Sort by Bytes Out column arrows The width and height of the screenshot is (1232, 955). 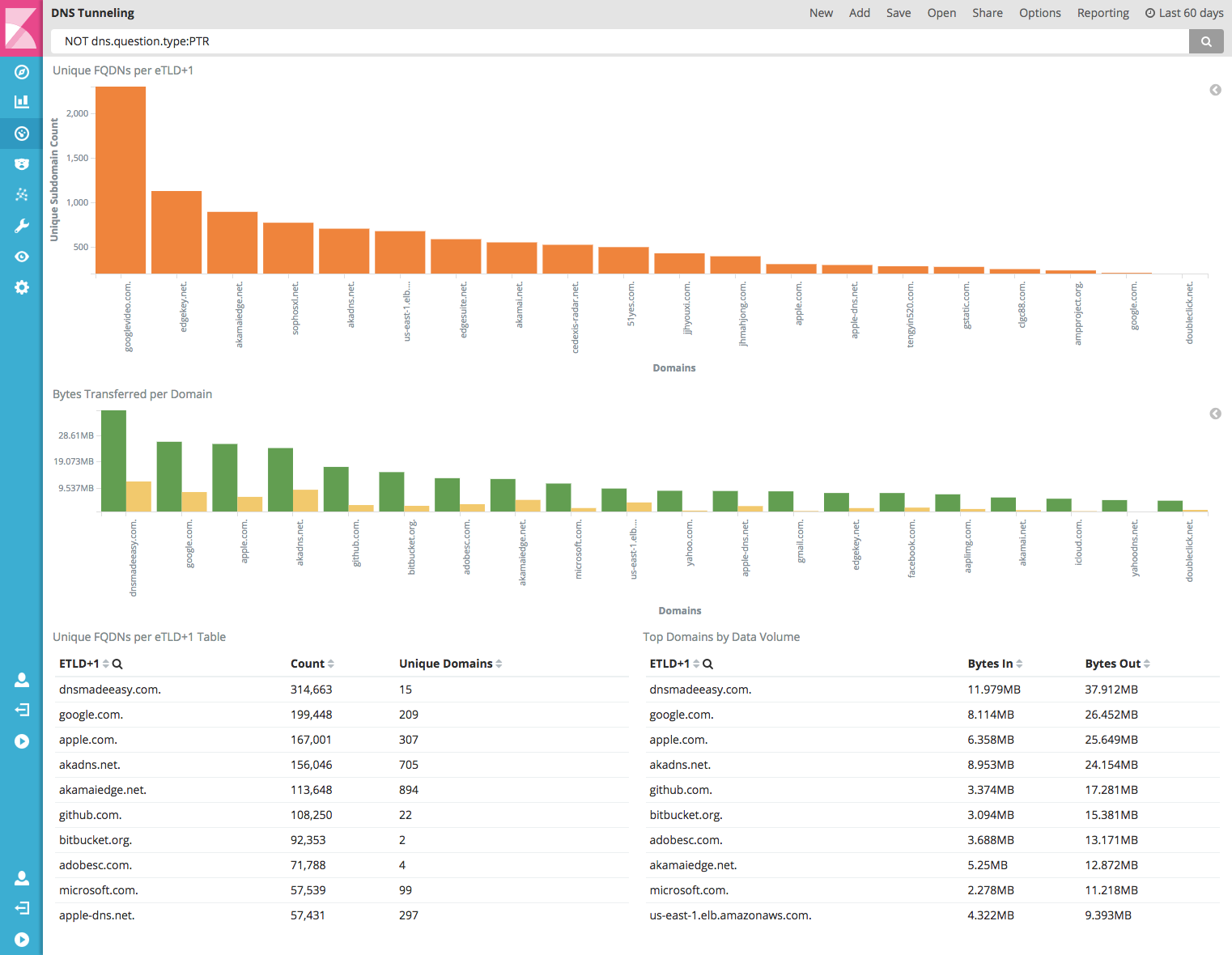(1147, 664)
